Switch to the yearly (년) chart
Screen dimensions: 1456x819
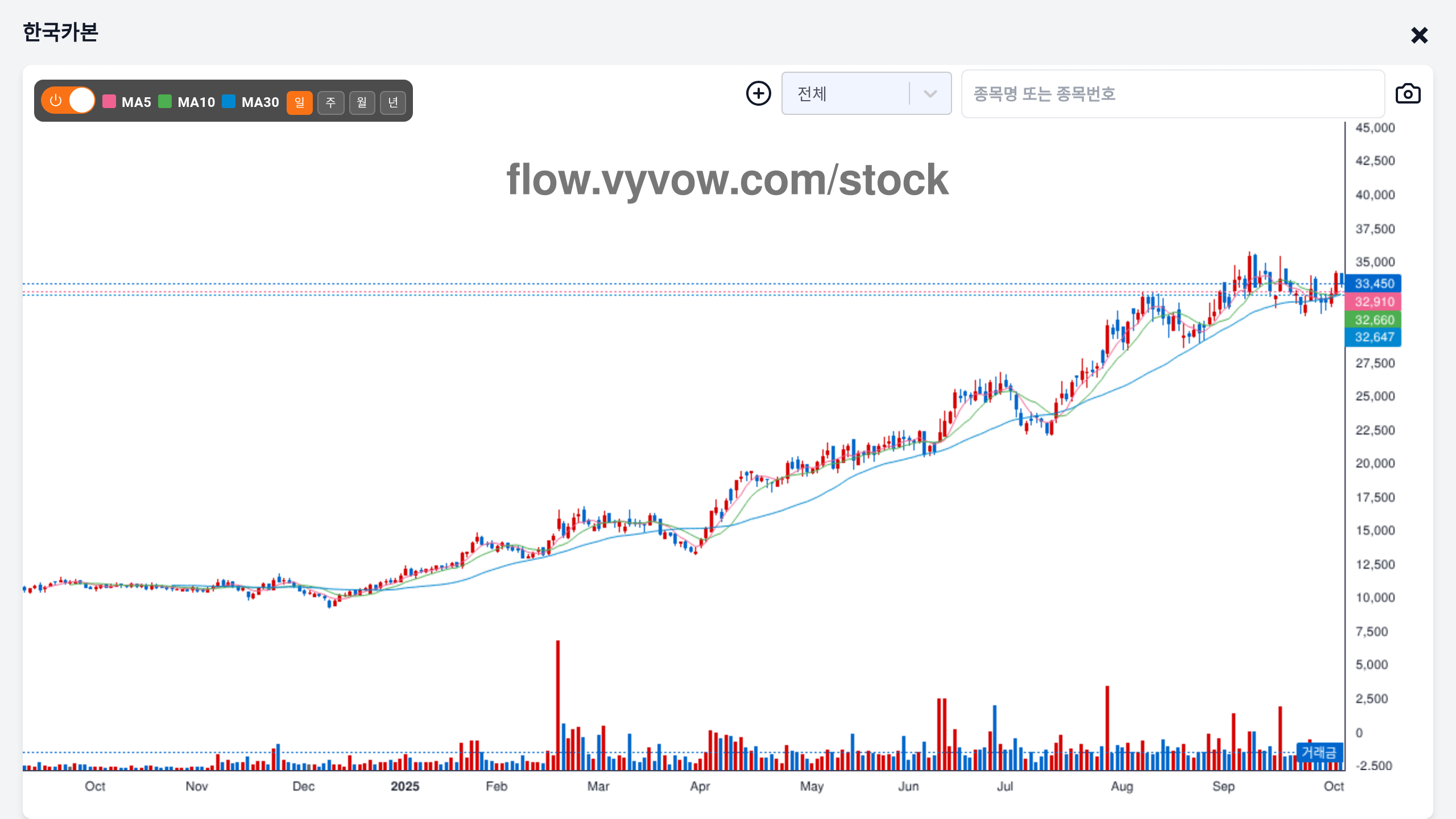tap(393, 102)
